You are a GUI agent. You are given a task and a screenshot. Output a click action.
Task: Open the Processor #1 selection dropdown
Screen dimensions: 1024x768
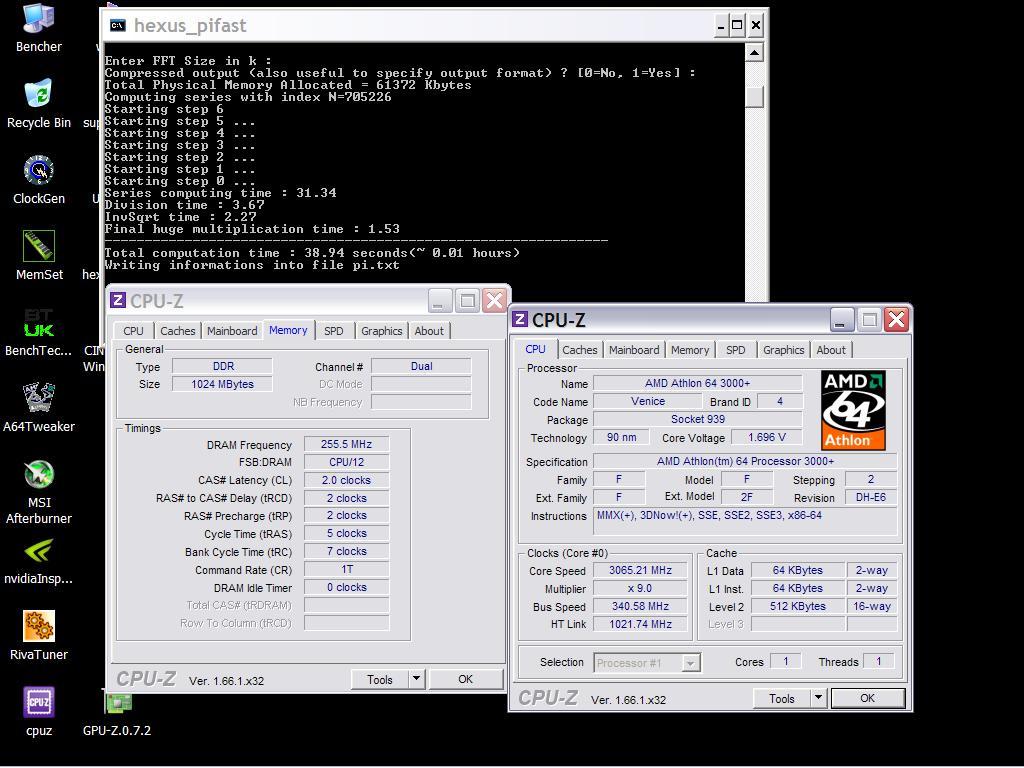click(647, 663)
